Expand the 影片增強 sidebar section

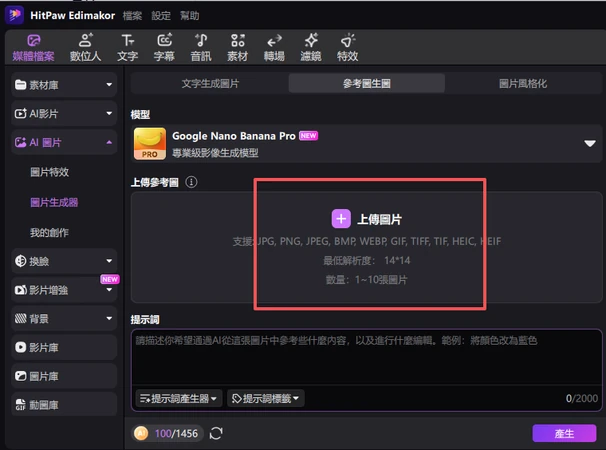[x=64, y=290]
